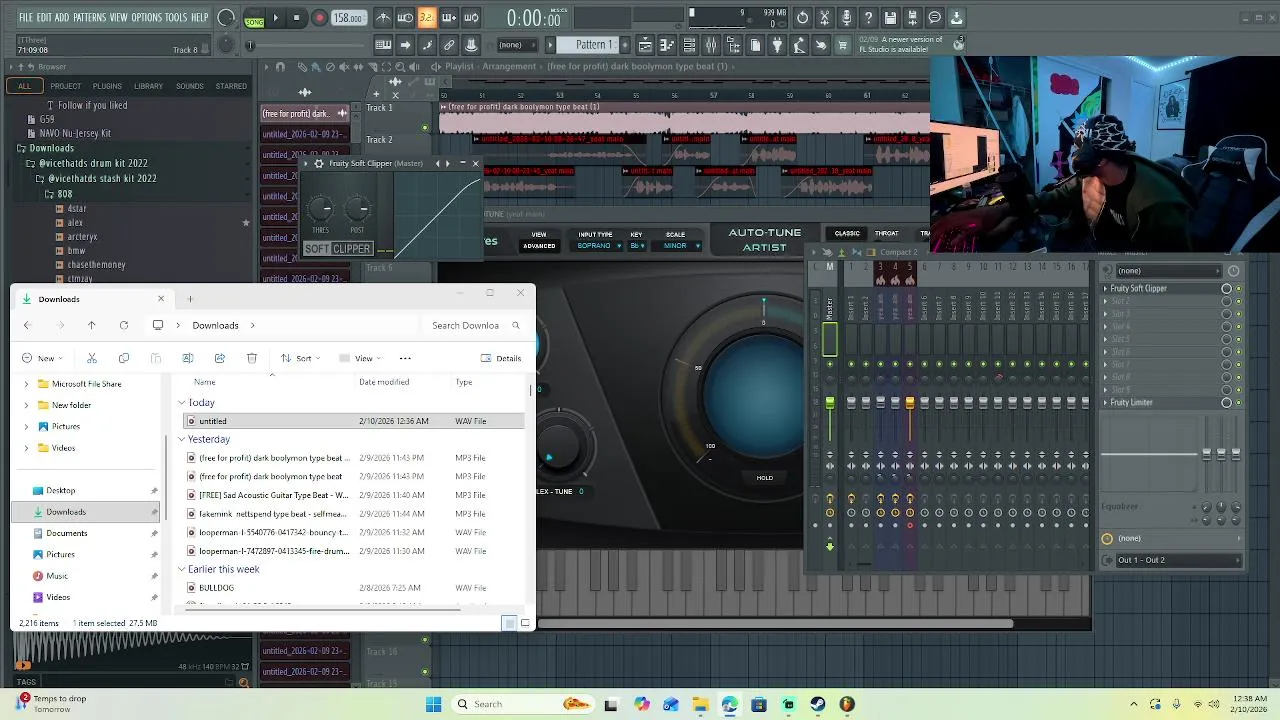Open the Windows Start menu

point(433,704)
